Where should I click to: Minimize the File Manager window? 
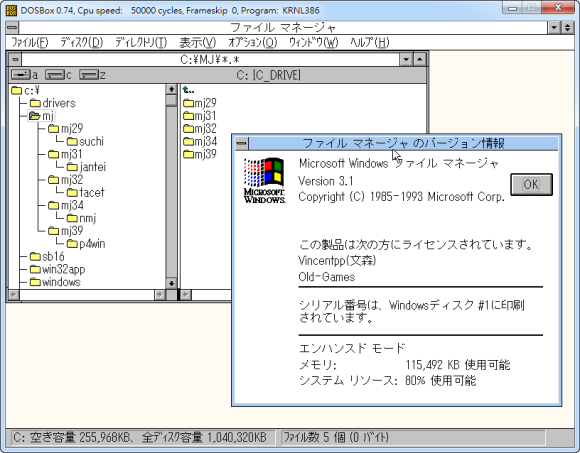point(554,27)
